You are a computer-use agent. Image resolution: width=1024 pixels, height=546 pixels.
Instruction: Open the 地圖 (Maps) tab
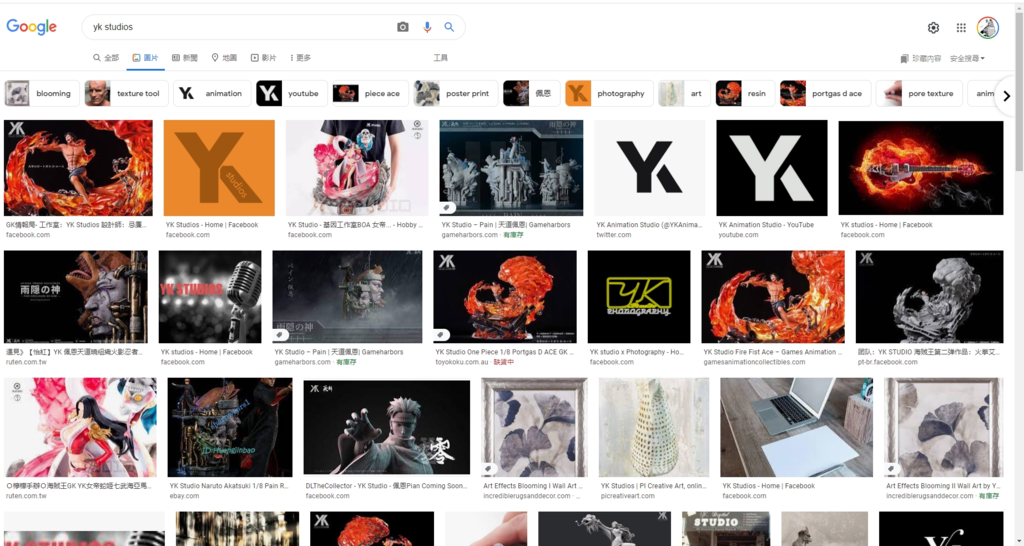click(223, 58)
